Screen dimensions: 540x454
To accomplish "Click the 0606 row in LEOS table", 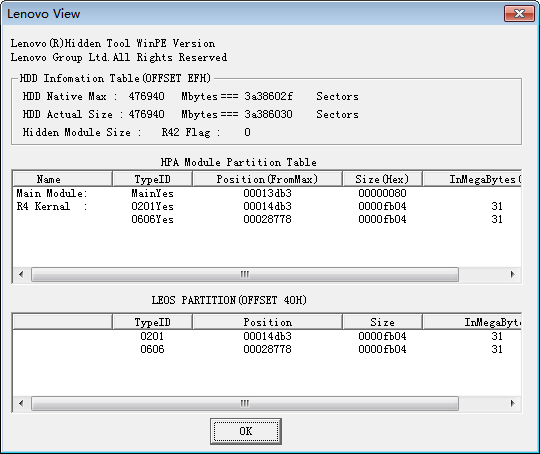I will coord(267,349).
